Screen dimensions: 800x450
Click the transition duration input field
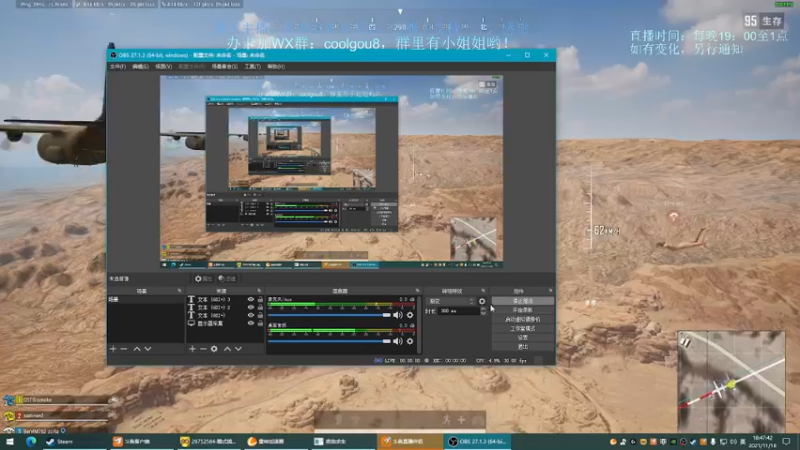pos(459,311)
